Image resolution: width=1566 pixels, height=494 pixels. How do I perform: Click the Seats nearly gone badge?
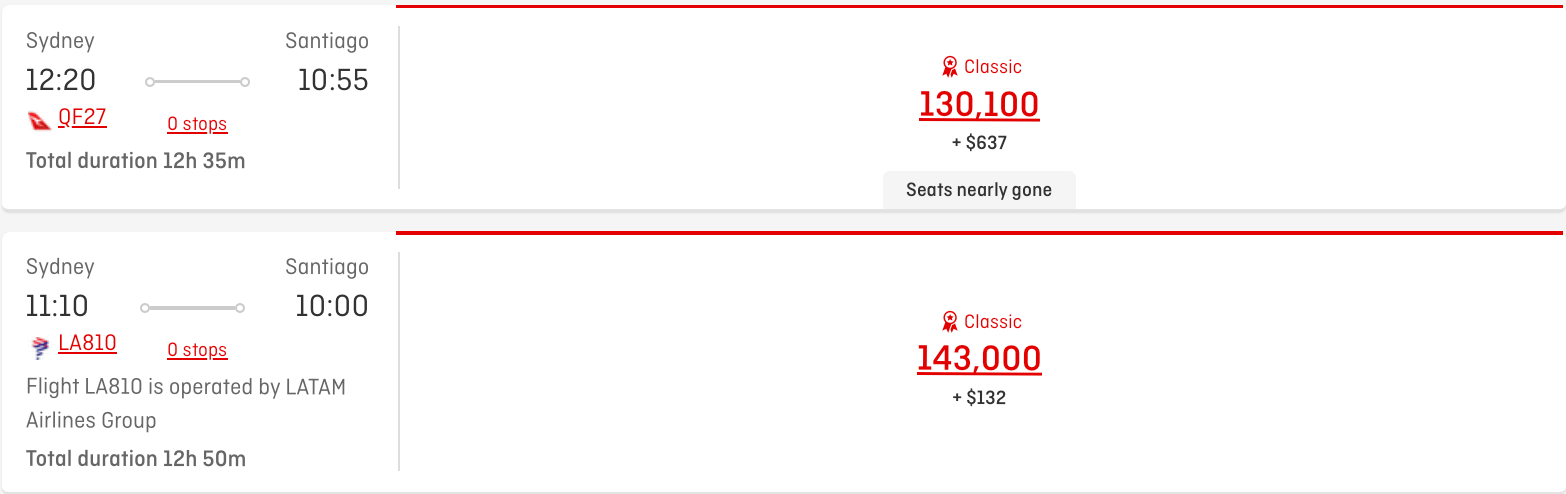pos(979,190)
